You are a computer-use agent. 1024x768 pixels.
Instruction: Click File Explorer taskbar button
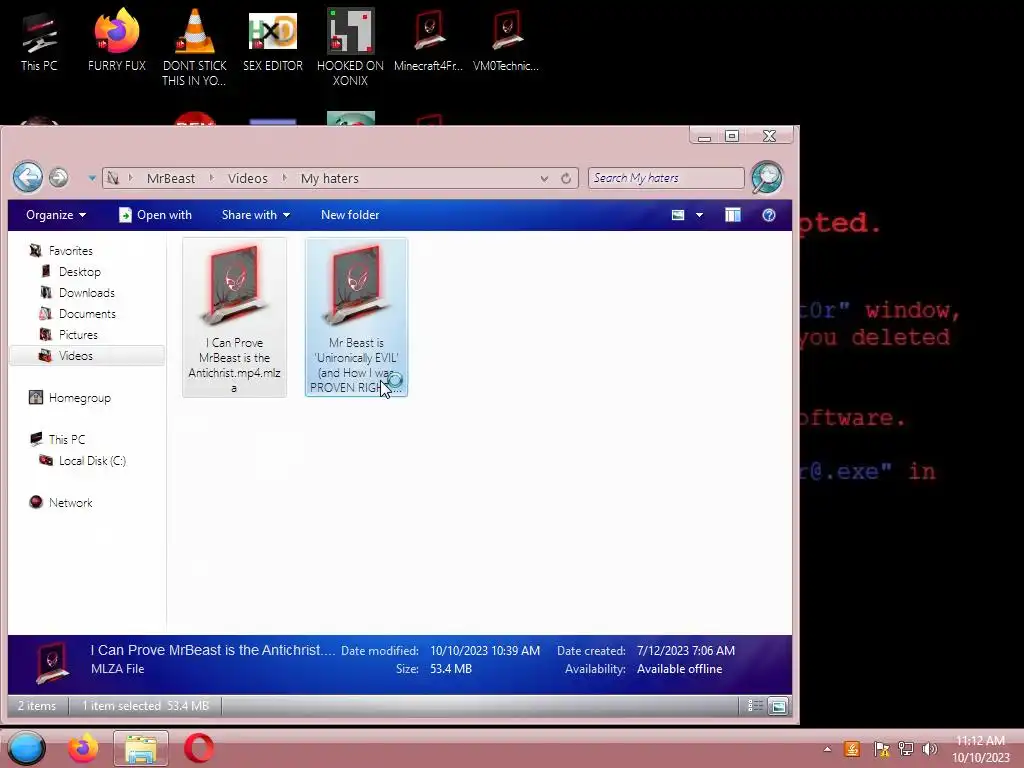point(141,748)
